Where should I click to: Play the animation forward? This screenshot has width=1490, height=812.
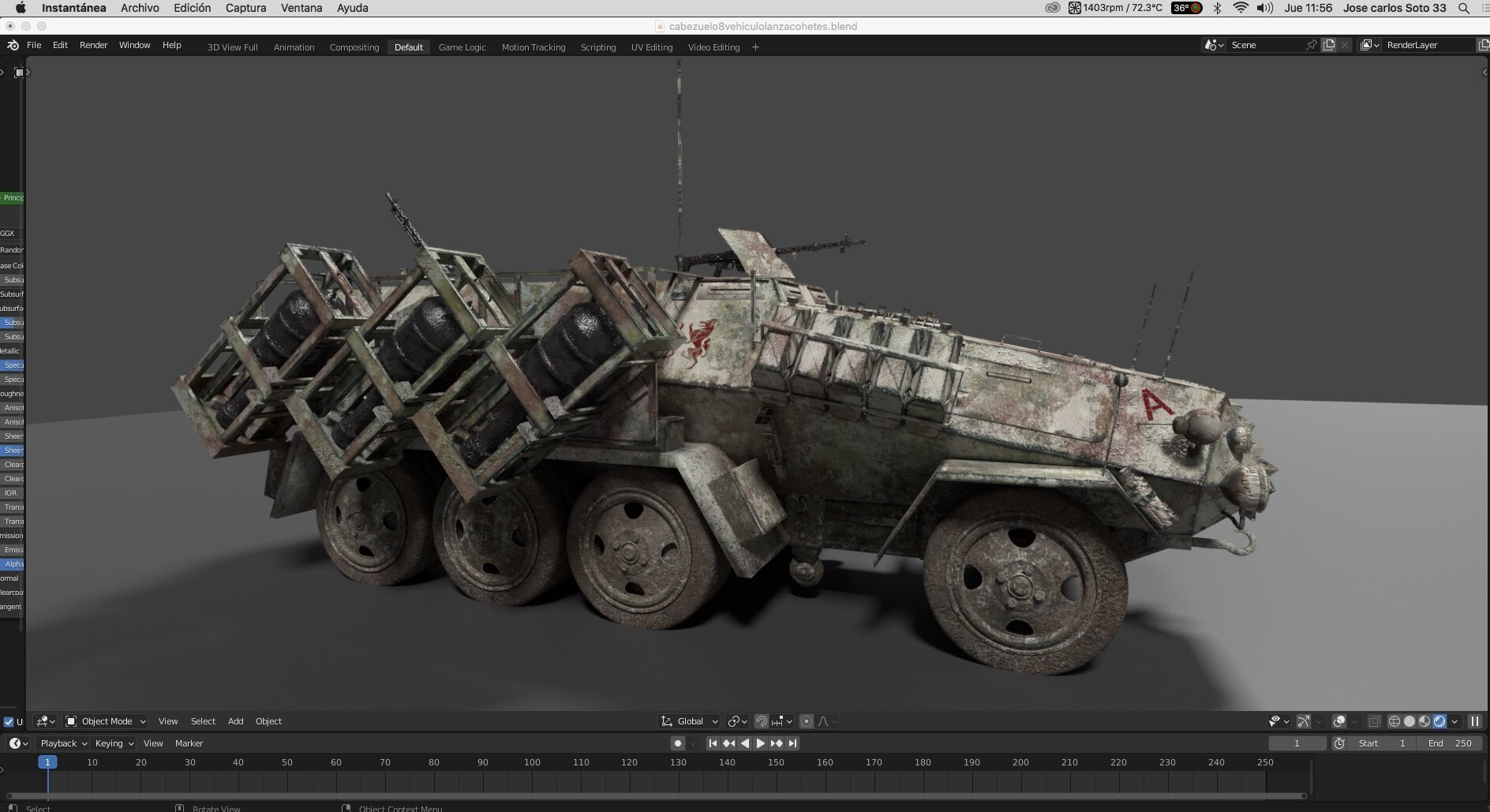click(x=761, y=743)
